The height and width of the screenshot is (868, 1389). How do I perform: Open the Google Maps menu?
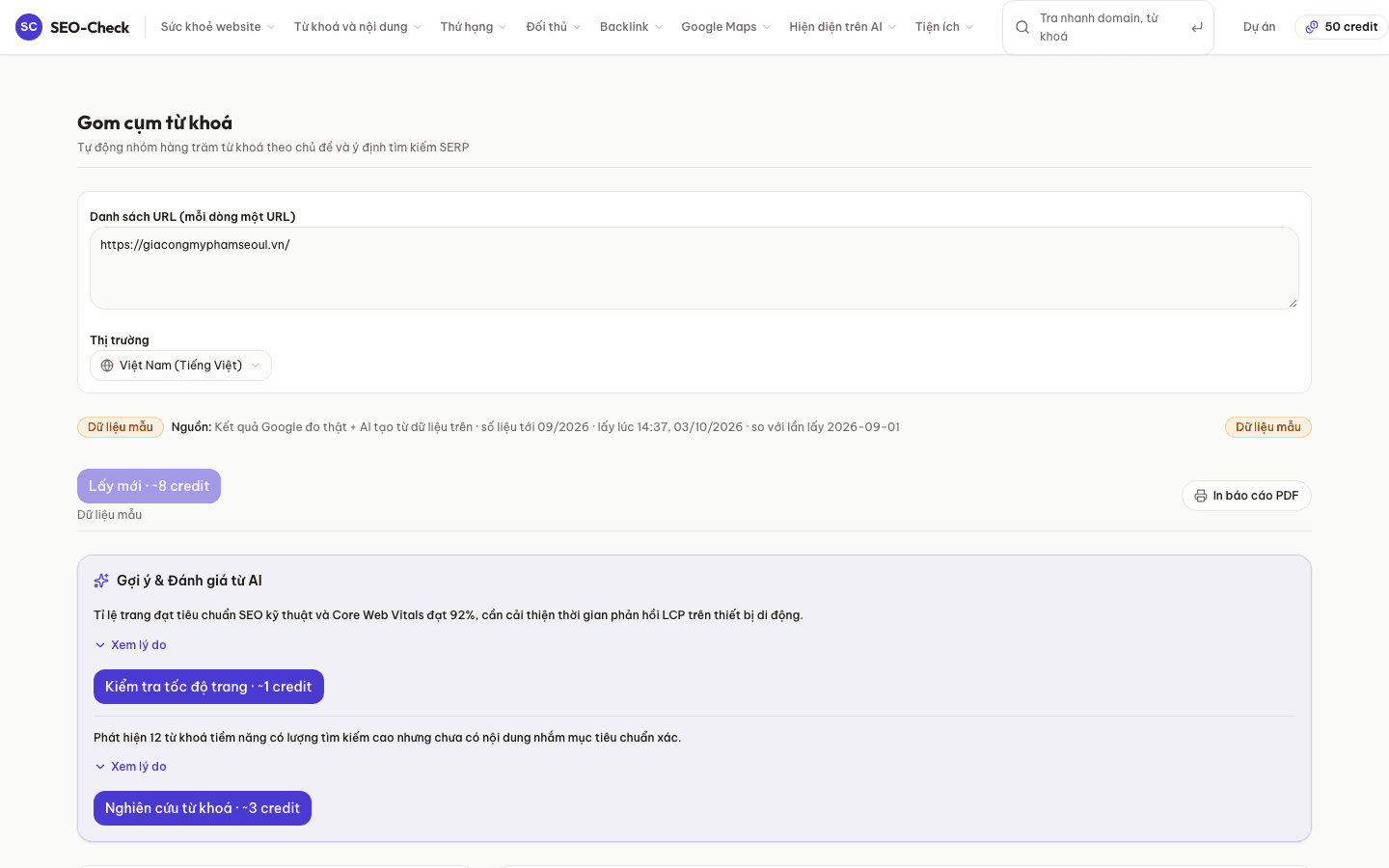(726, 27)
